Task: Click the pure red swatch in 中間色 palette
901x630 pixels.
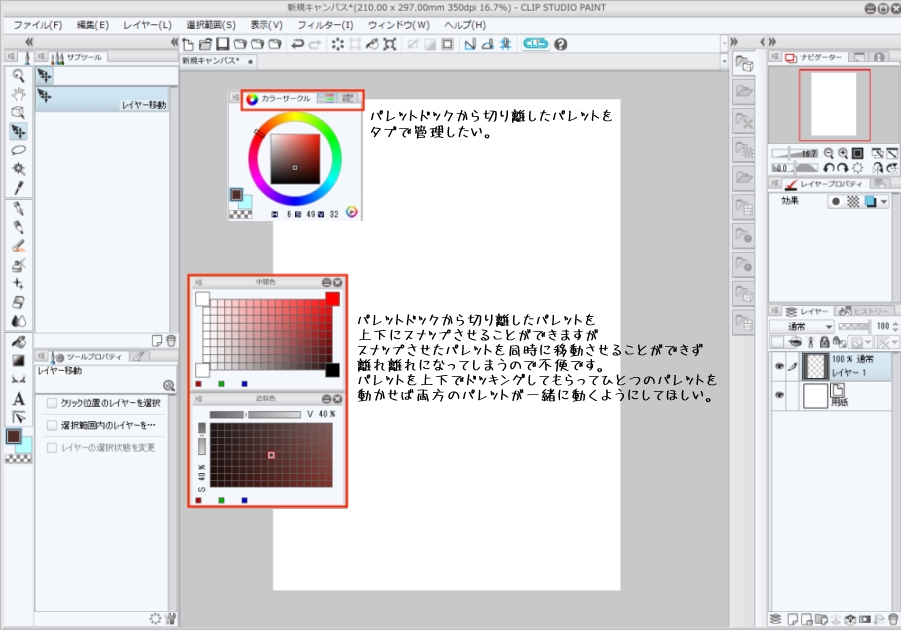Action: point(332,299)
